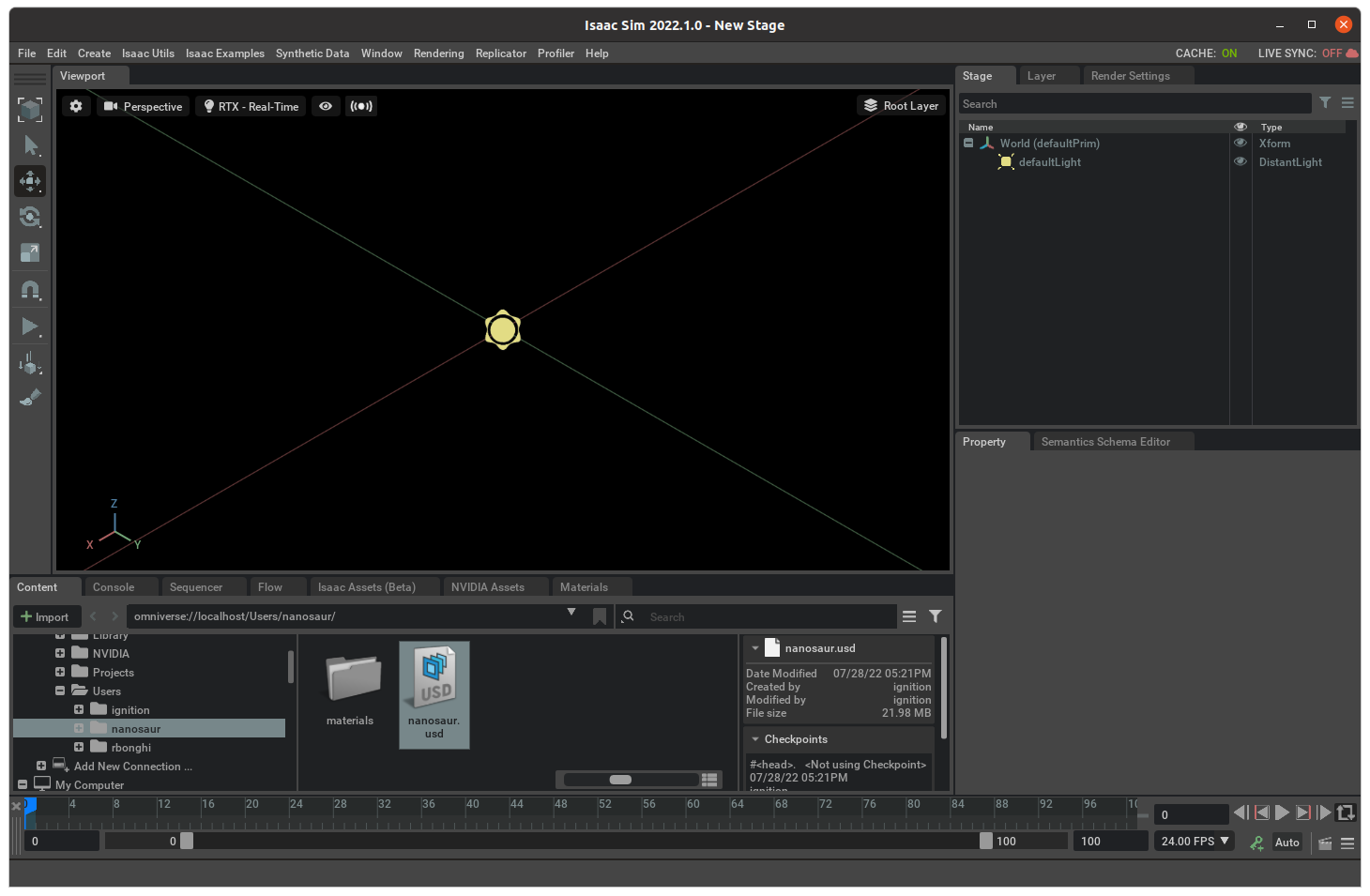Open the Stage panel hamburger menu
This screenshot has height=896, width=1370.
click(1347, 103)
